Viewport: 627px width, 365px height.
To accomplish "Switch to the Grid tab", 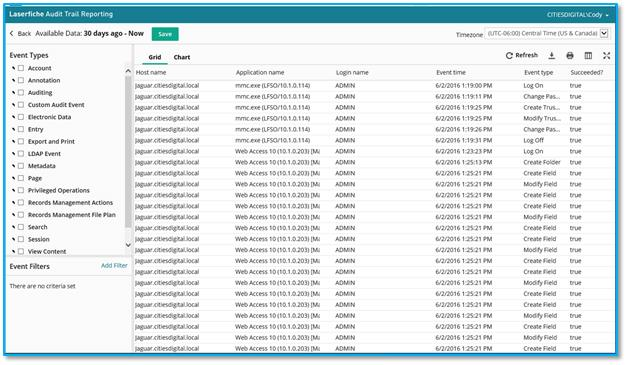I will pos(155,57).
